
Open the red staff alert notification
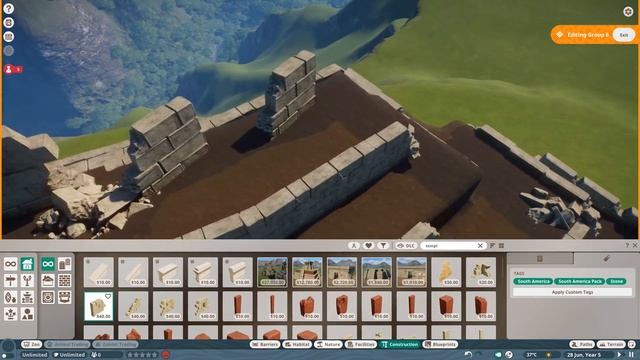pos(13,69)
